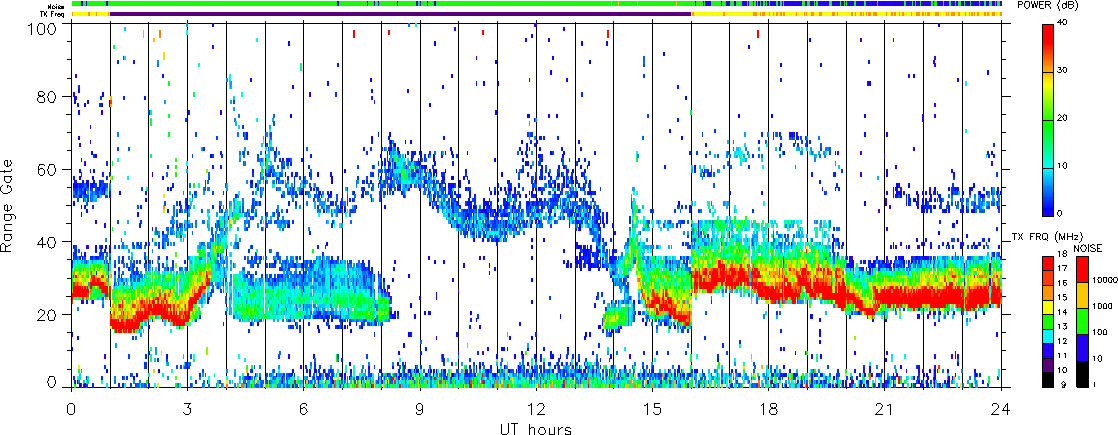Click the 21 tick label on the UT hours axis
The height and width of the screenshot is (435, 1118).
[885, 411]
